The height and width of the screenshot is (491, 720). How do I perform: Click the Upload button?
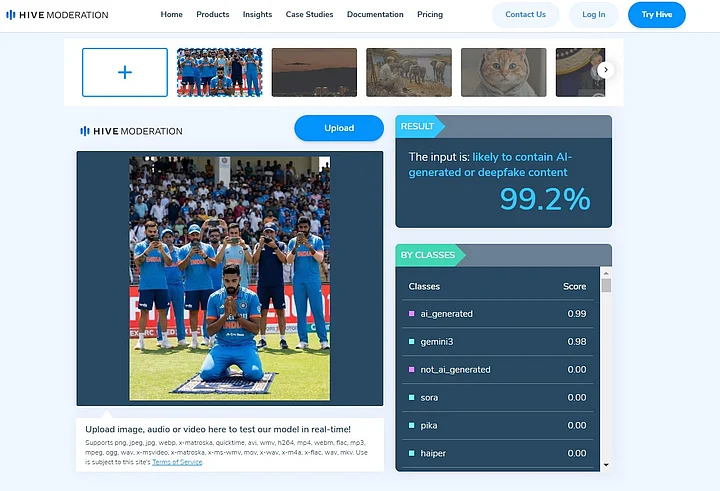pyautogui.click(x=339, y=128)
